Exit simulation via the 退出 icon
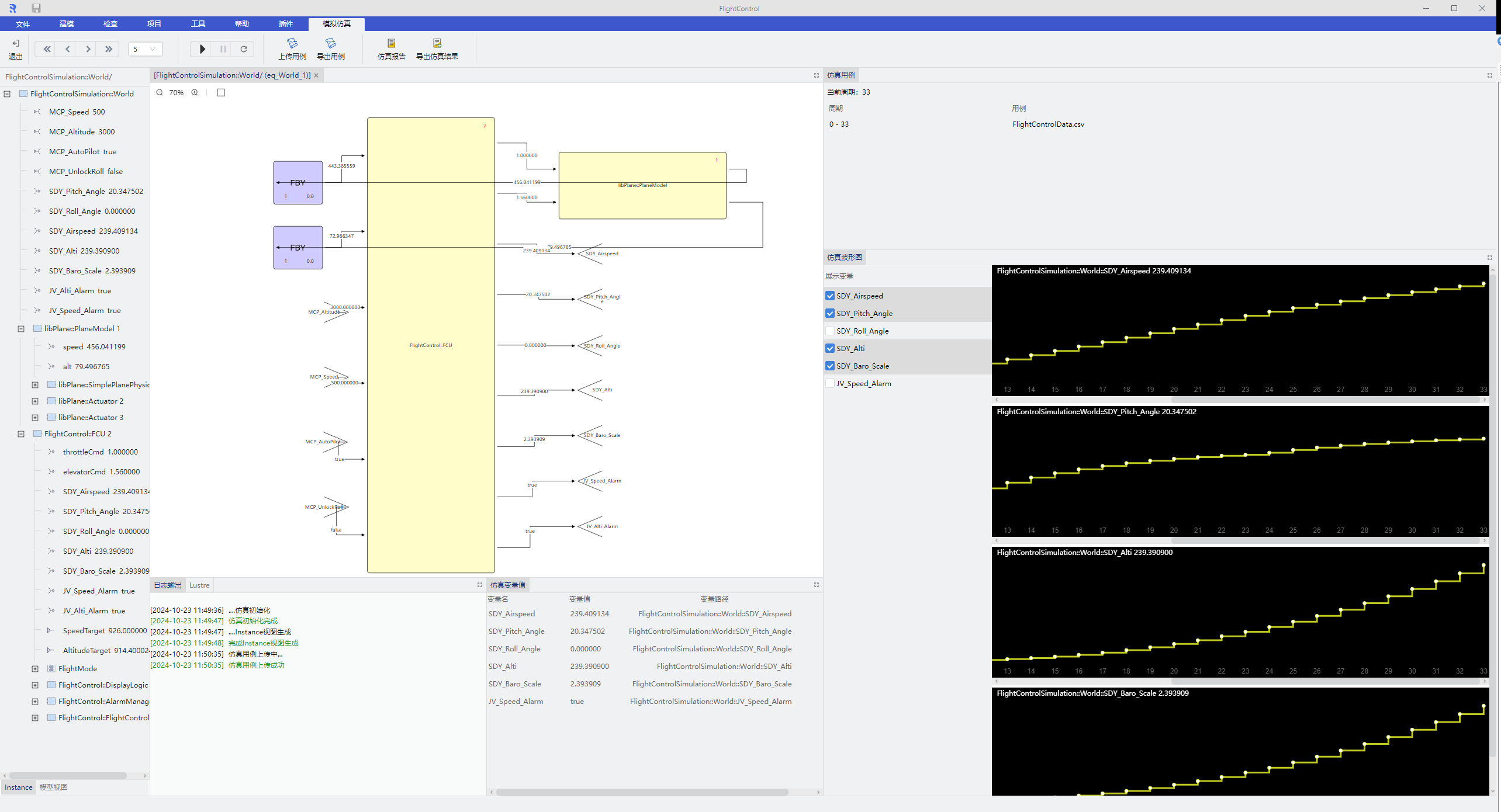Image resolution: width=1501 pixels, height=812 pixels. [x=16, y=44]
